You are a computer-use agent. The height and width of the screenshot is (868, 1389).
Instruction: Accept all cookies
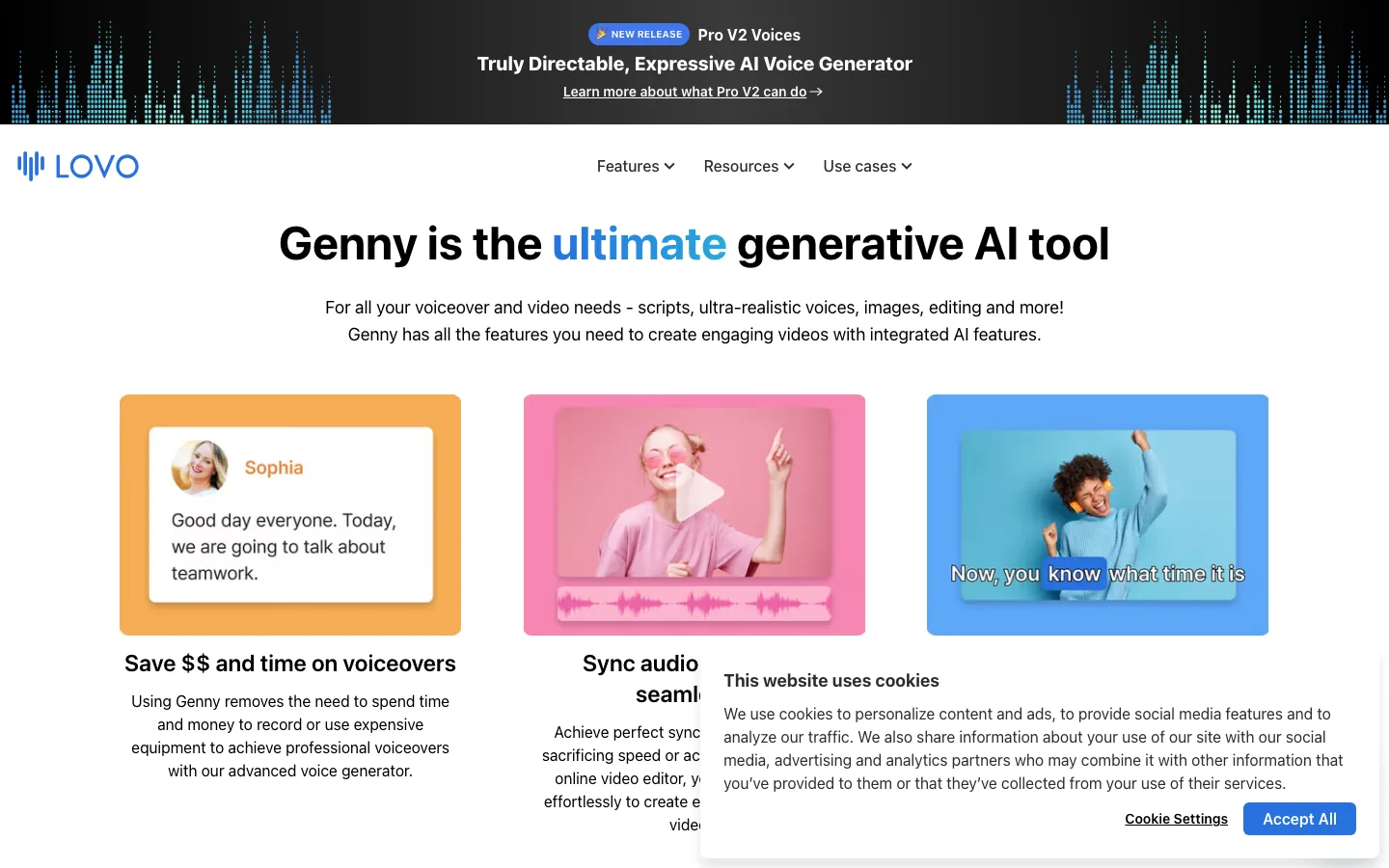tap(1299, 819)
